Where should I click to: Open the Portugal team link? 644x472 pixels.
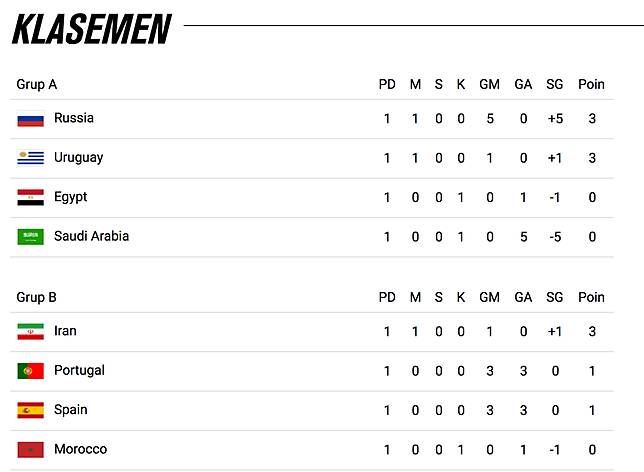[79, 371]
